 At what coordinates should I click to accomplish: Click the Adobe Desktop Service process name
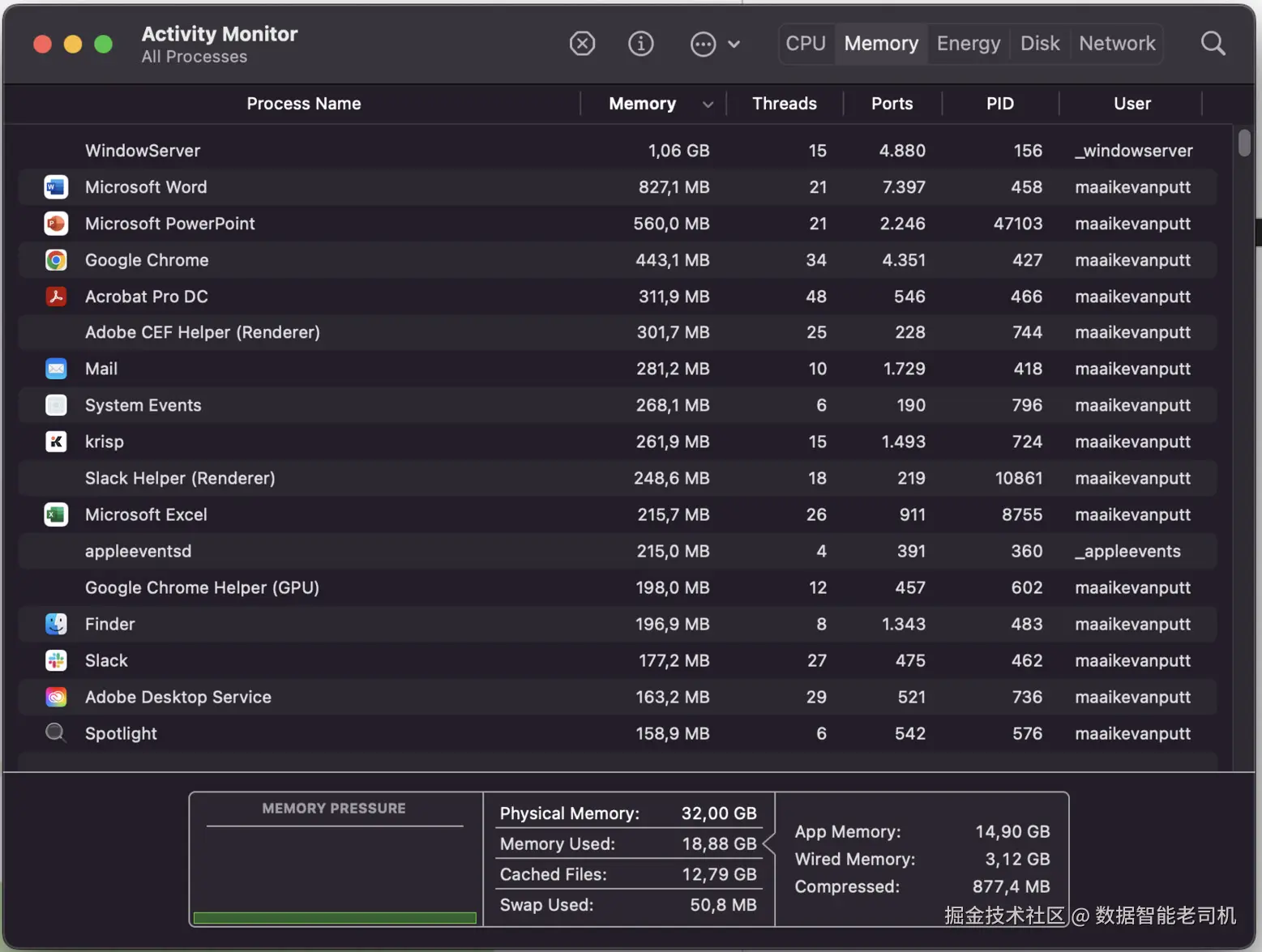click(x=178, y=697)
